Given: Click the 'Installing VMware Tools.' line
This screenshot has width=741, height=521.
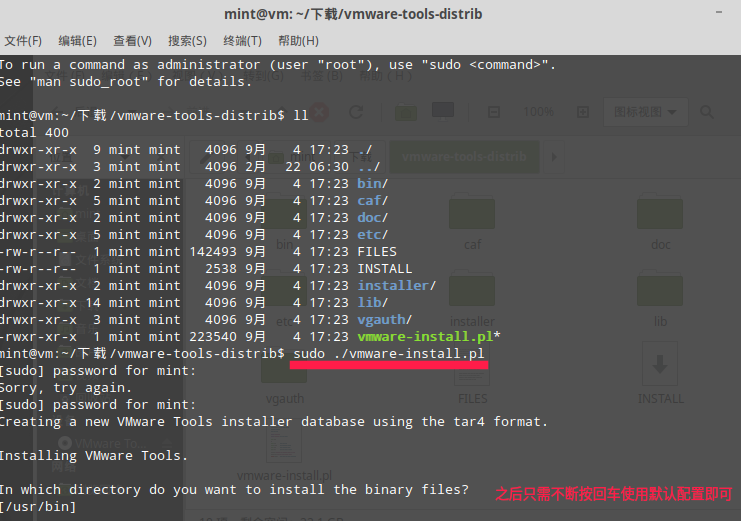Looking at the screenshot, I should [x=94, y=456].
